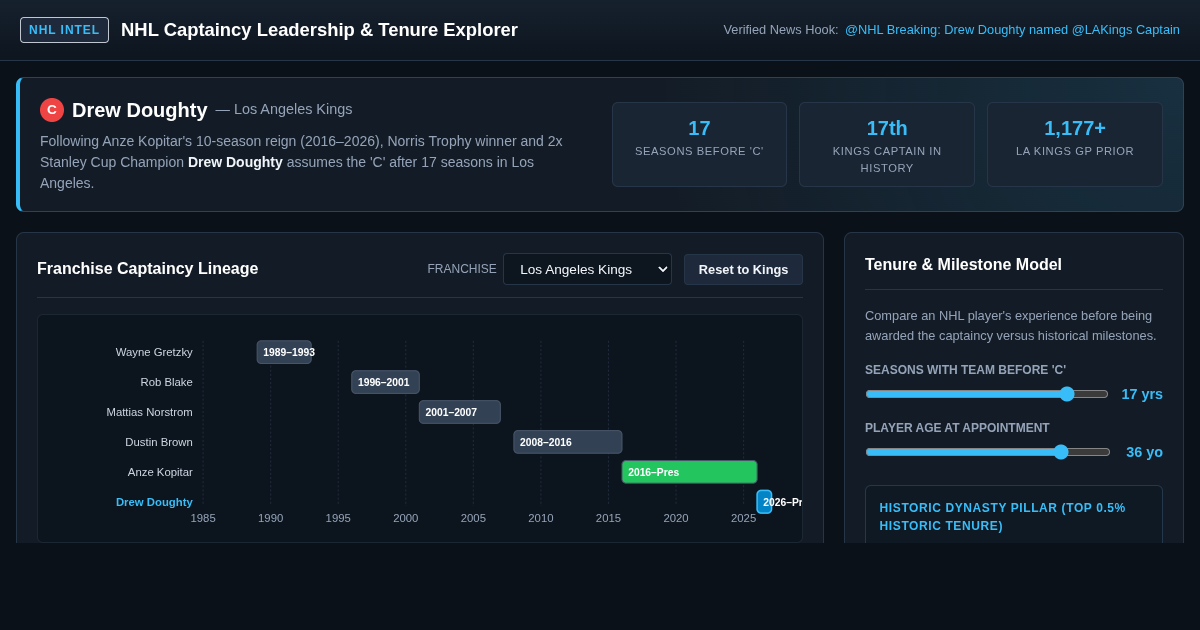
Task: Select the Wayne Gretzky 1989–1993 tenure bar
Action: point(284,352)
